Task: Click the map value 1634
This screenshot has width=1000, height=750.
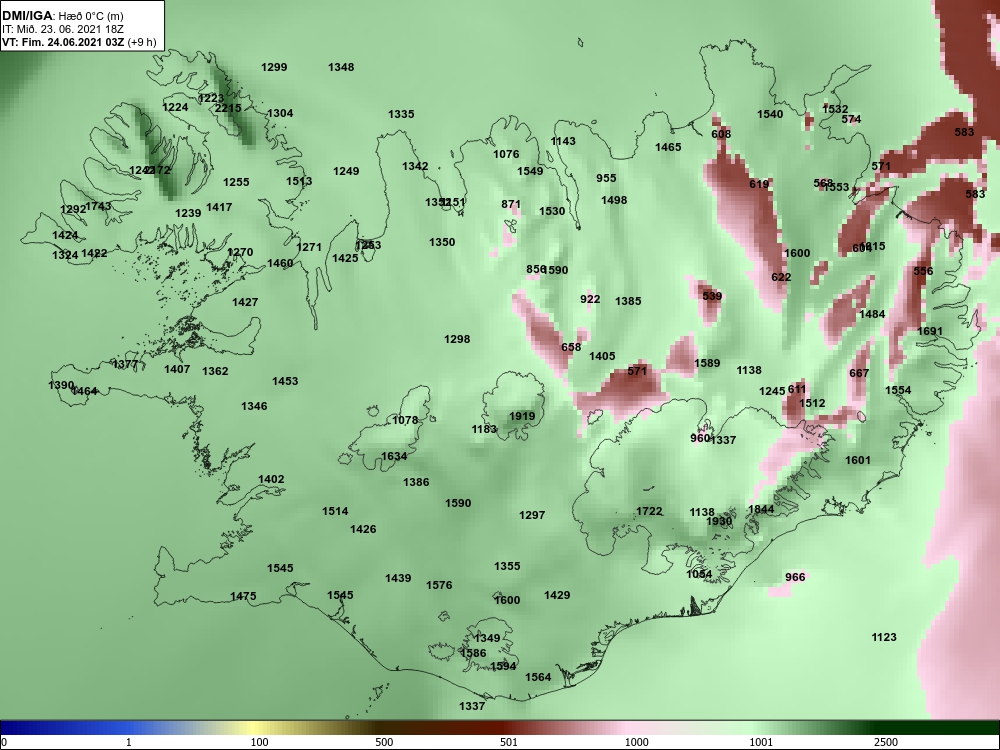Action: (394, 456)
